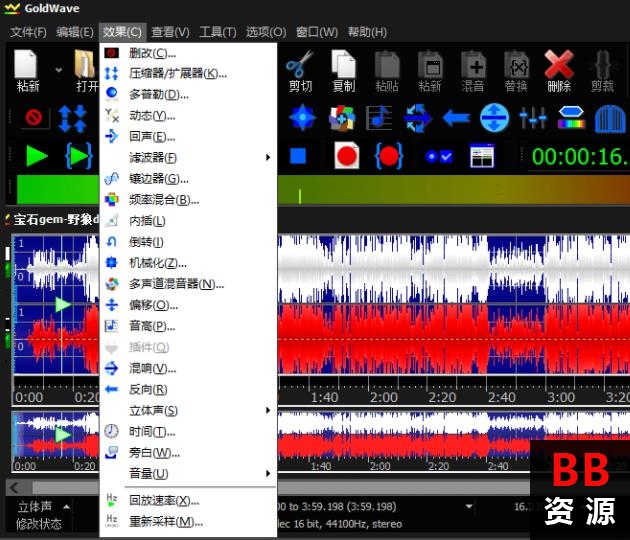Open the 文件(F) menu
The image size is (630, 540).
[x=28, y=32]
